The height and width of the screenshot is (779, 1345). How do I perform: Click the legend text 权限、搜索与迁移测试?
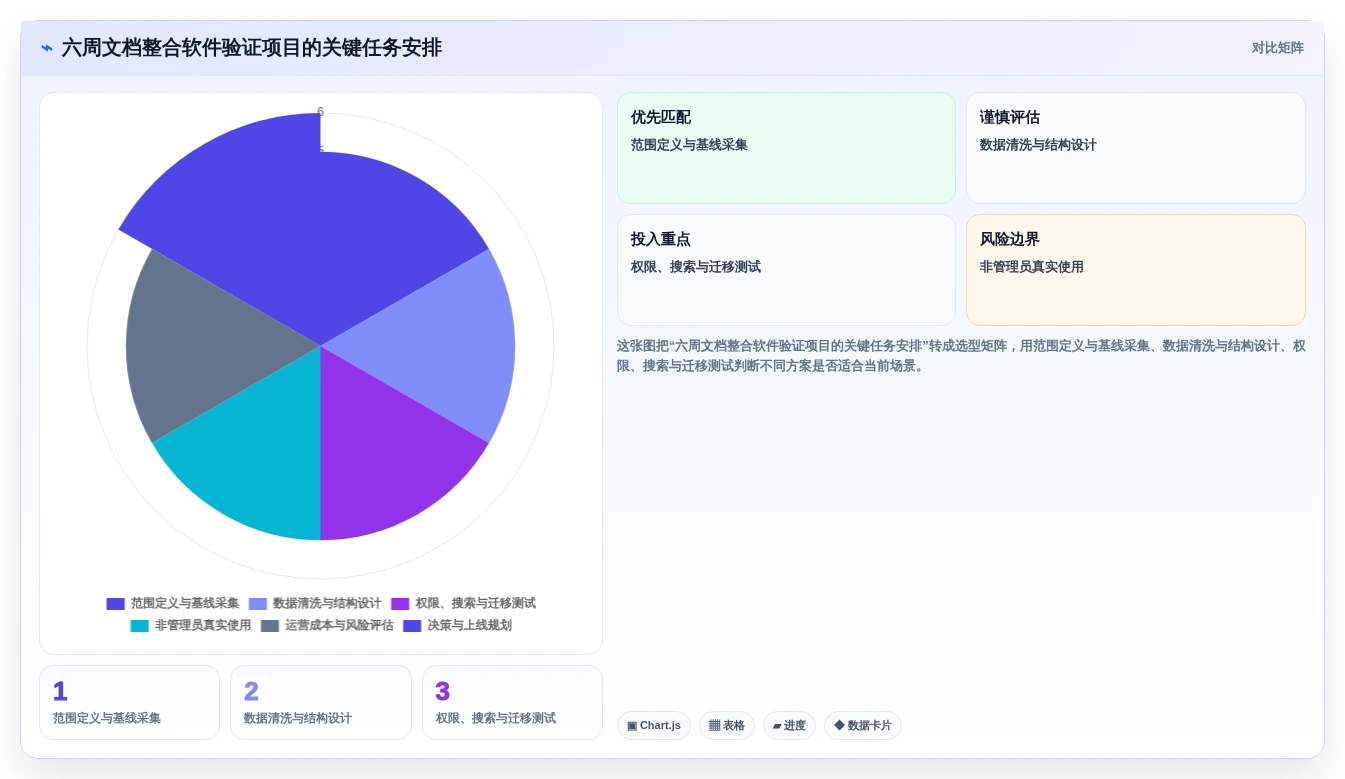tap(475, 604)
